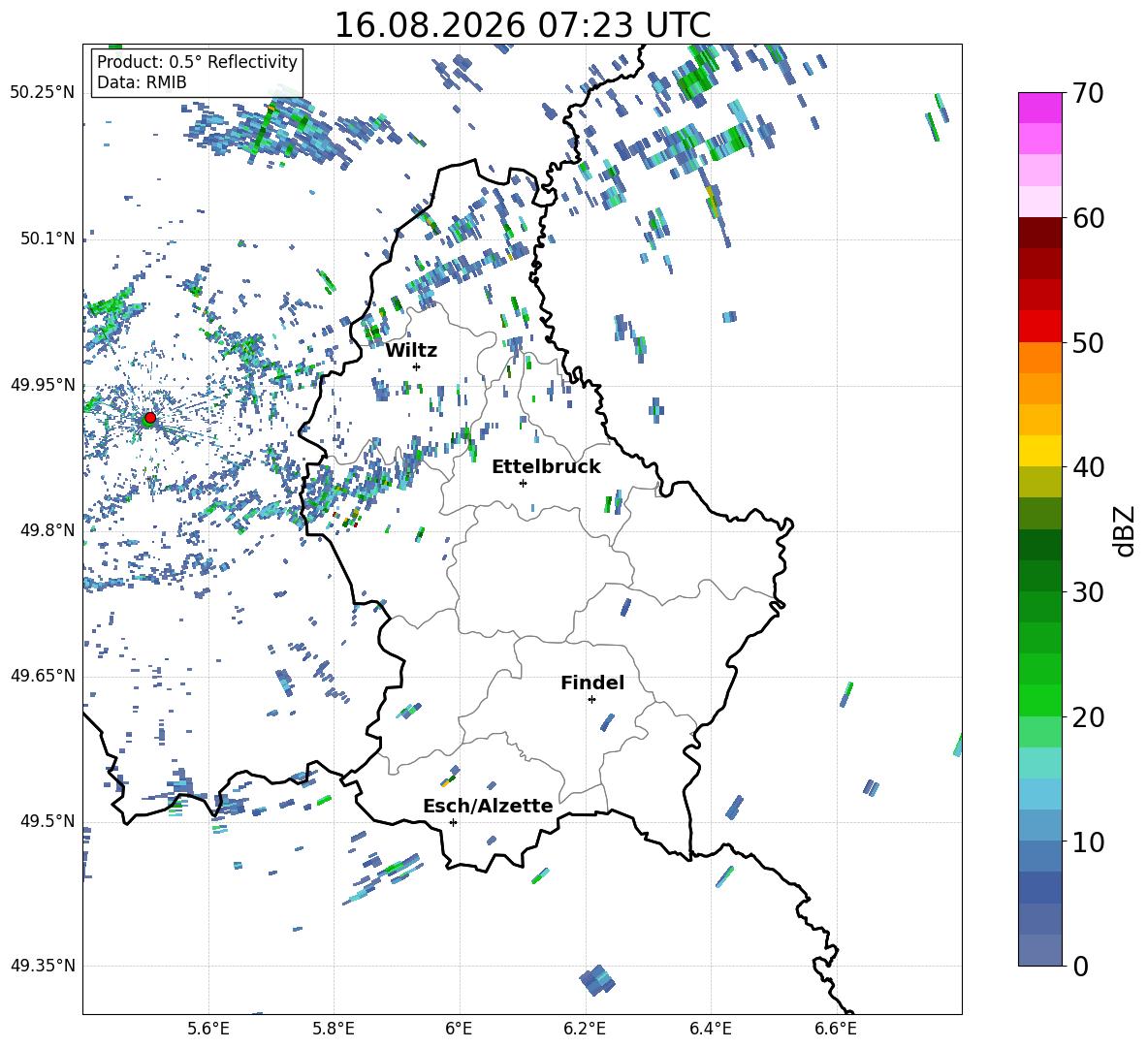The height and width of the screenshot is (1048, 1148).
Task: Click the red 50 dBZ colorbar segment
Action: coord(1039,327)
